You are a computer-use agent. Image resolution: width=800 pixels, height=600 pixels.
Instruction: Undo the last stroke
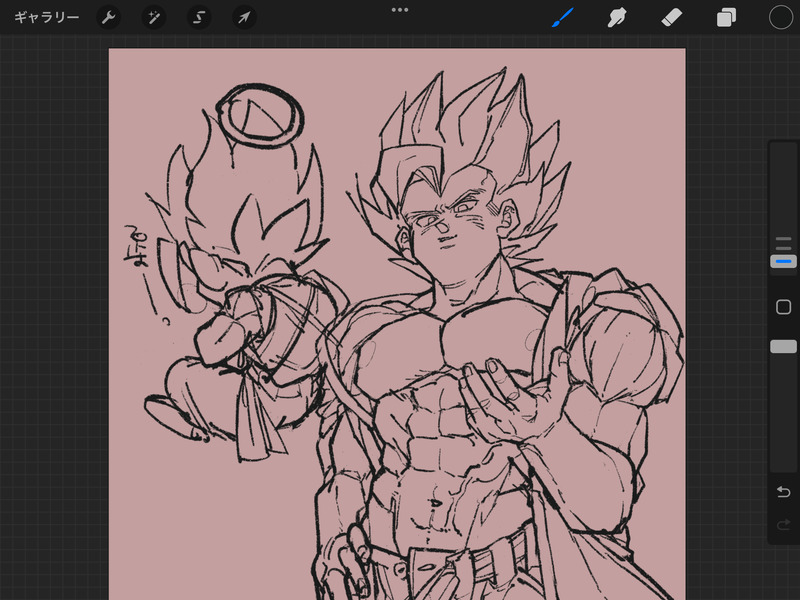click(783, 492)
